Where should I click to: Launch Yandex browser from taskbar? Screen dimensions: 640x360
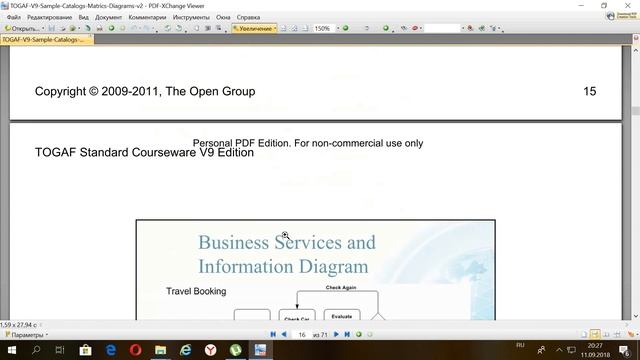click(x=211, y=350)
